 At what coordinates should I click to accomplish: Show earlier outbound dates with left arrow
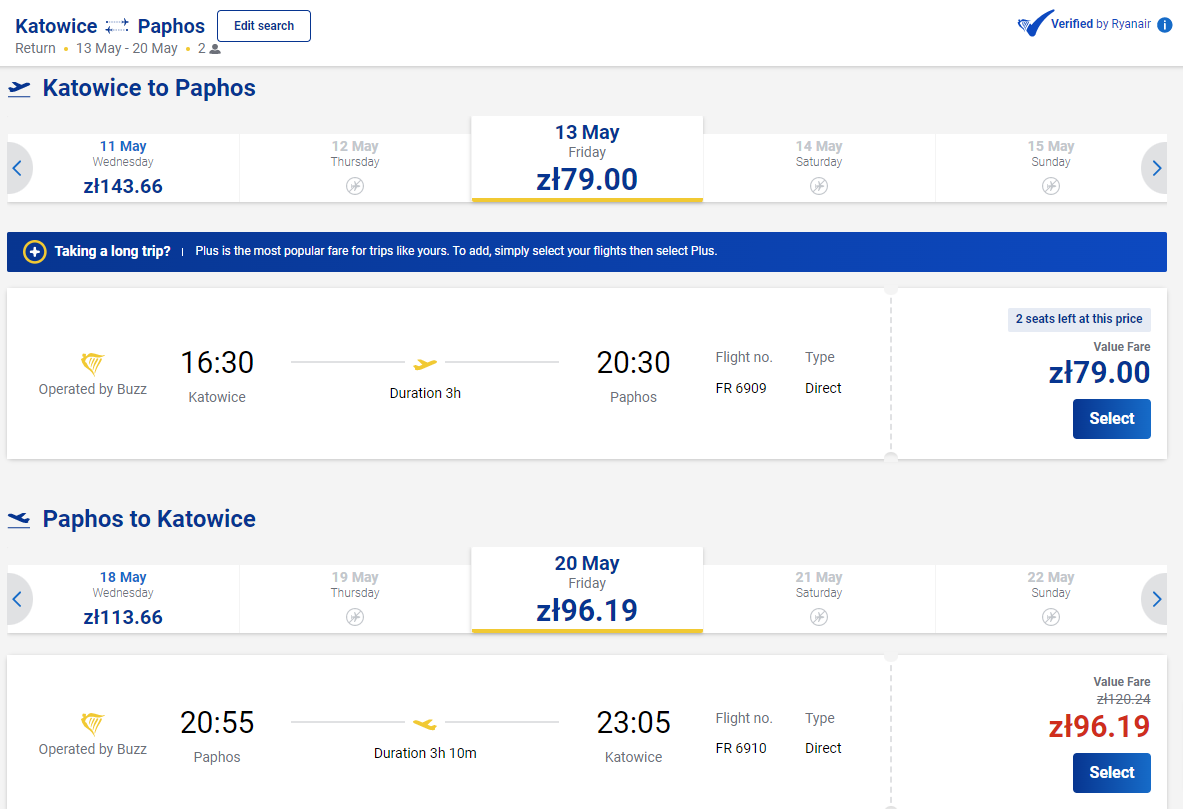[x=18, y=168]
